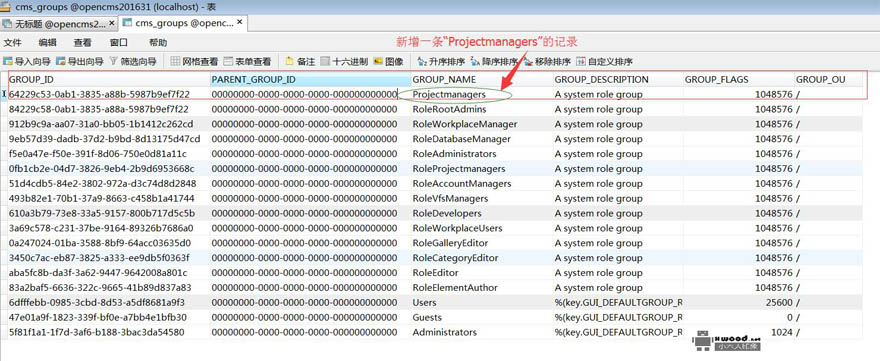Click GROUP_ID cell 84229c58-0ab1-3835-a88a-5987b9ef7f22
The height and width of the screenshot is (361, 880).
tap(109, 109)
